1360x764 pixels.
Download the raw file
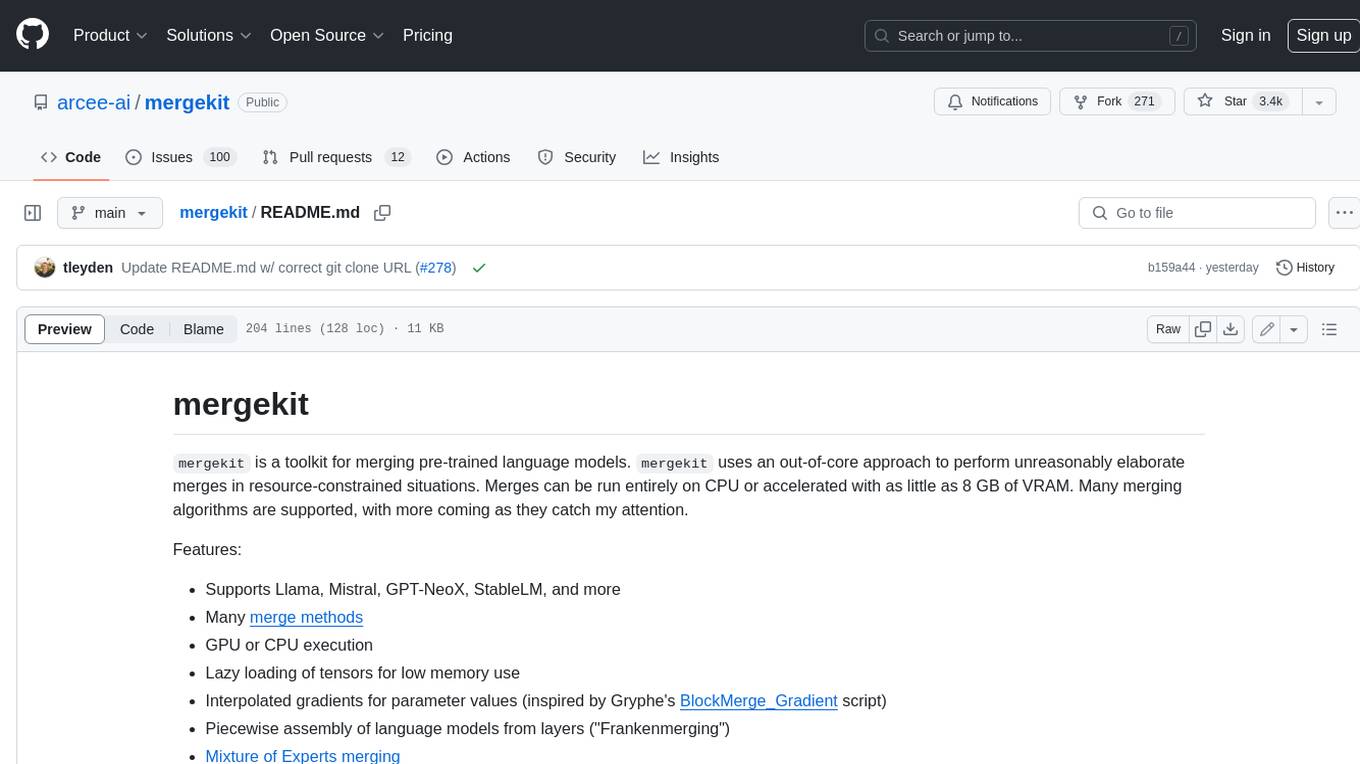1231,329
